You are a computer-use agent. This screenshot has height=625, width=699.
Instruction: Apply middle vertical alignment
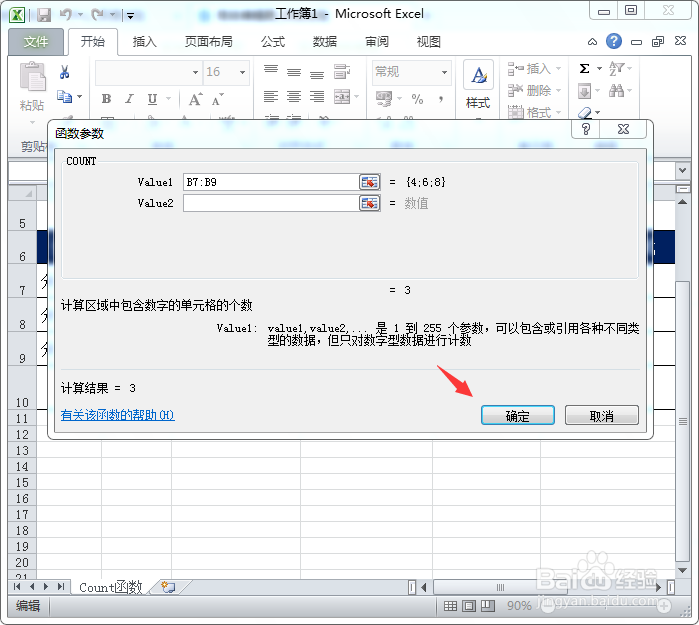pyautogui.click(x=294, y=72)
